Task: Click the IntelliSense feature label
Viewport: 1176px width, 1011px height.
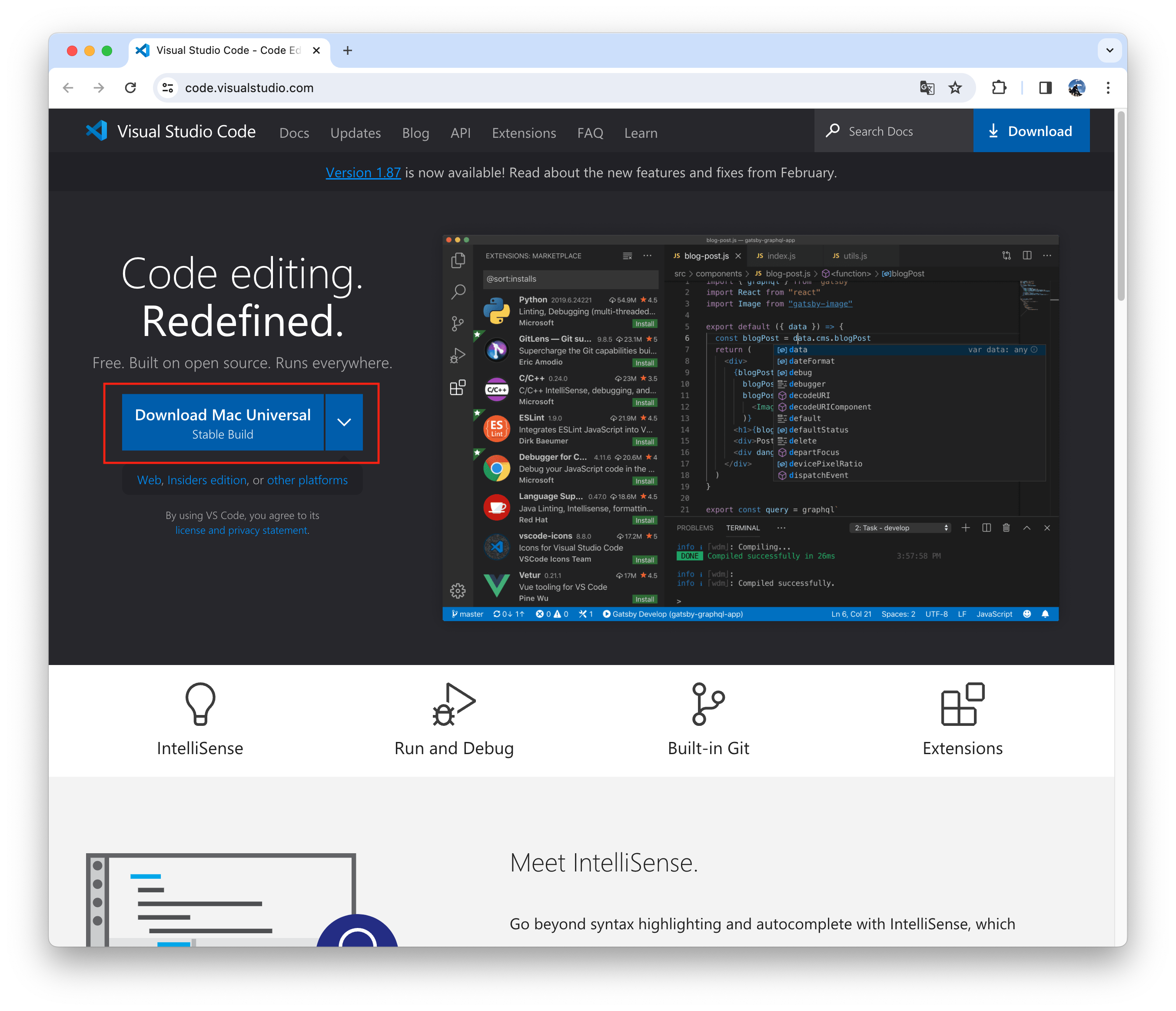Action: pyautogui.click(x=200, y=749)
